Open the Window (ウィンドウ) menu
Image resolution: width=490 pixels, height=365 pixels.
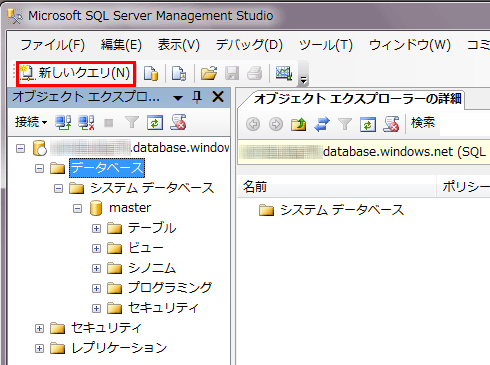point(410,45)
